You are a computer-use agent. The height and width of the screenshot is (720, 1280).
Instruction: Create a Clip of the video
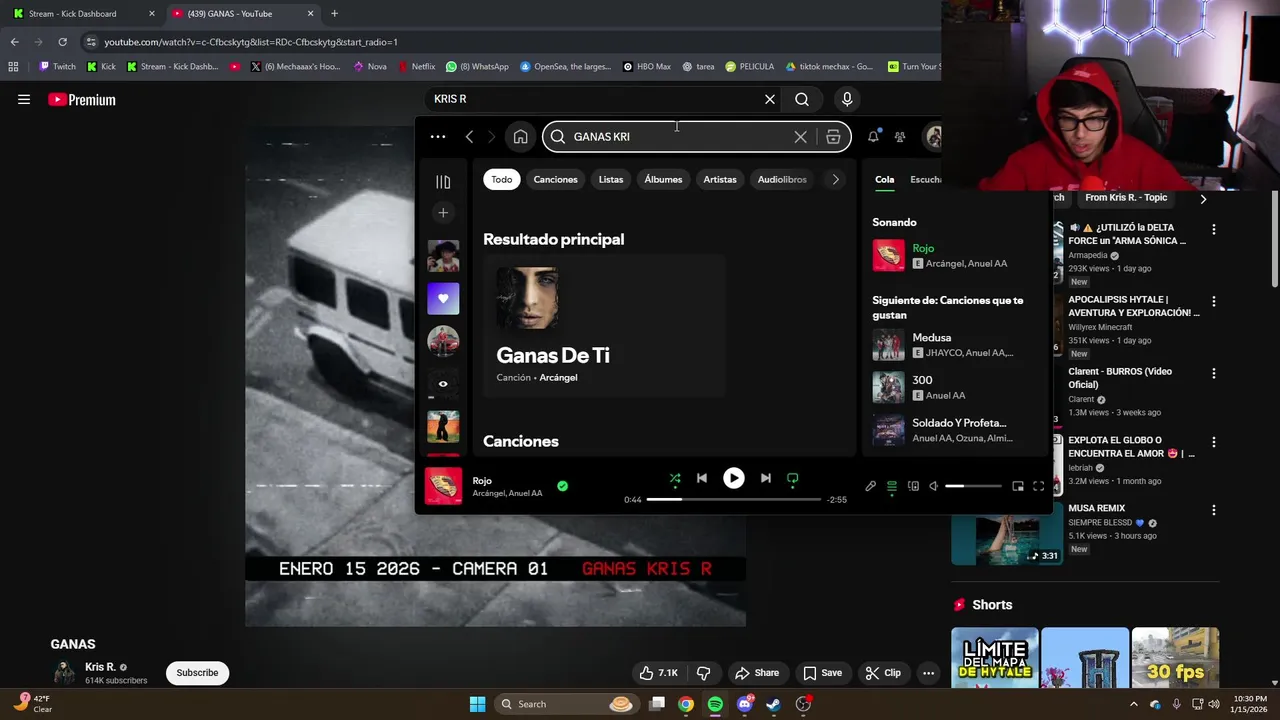(x=883, y=673)
